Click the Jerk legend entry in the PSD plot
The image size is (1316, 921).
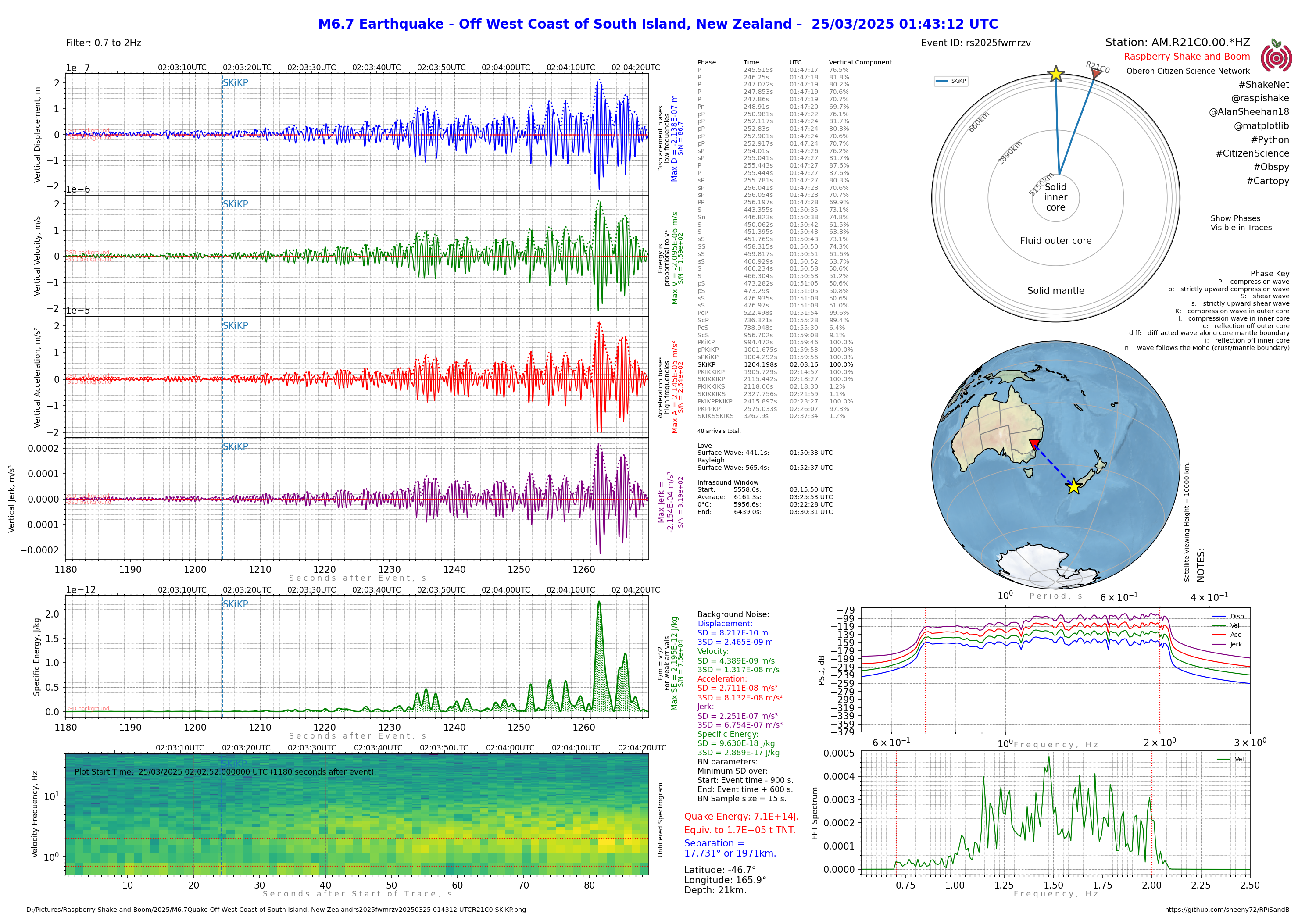1228,644
